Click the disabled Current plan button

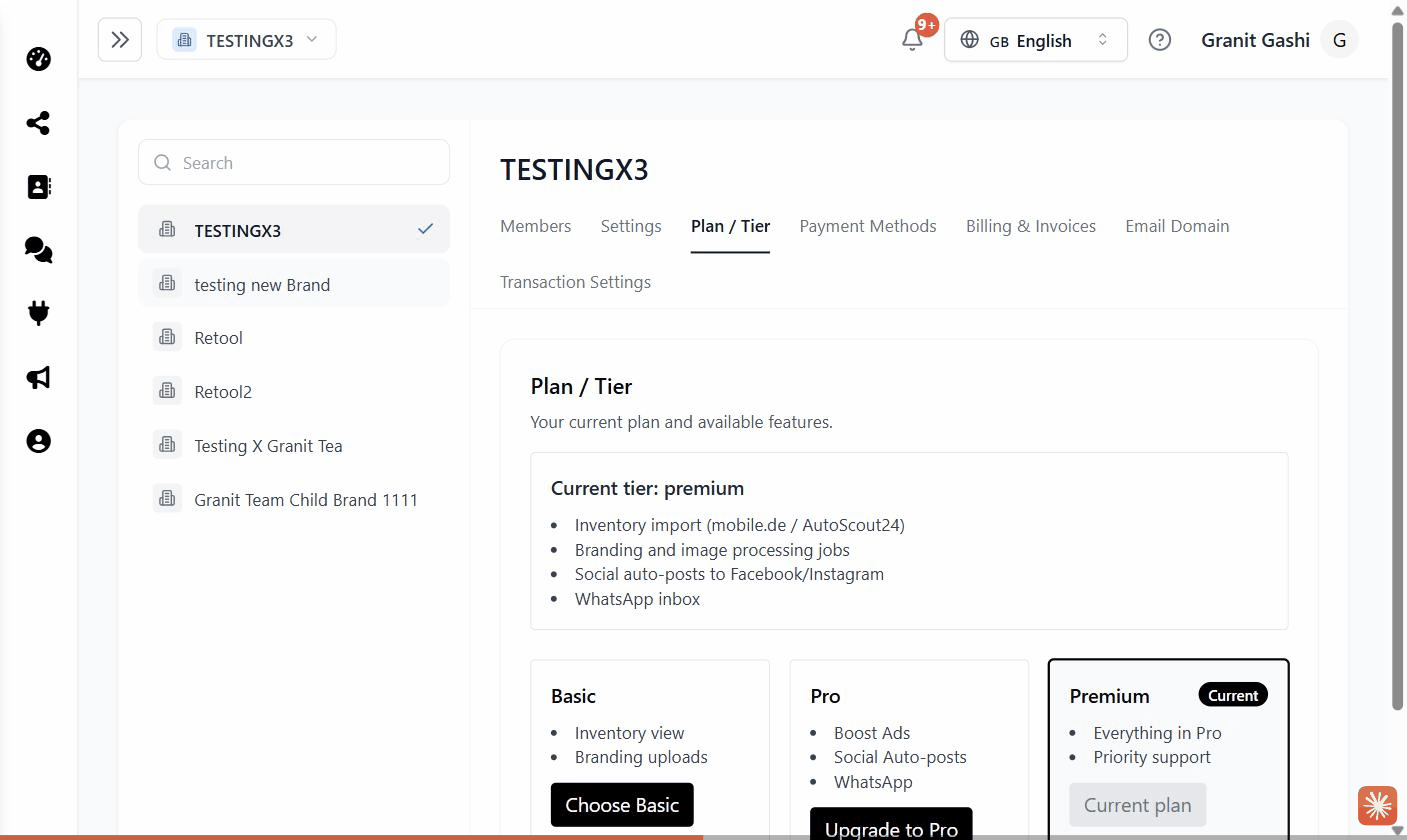pos(1137,805)
